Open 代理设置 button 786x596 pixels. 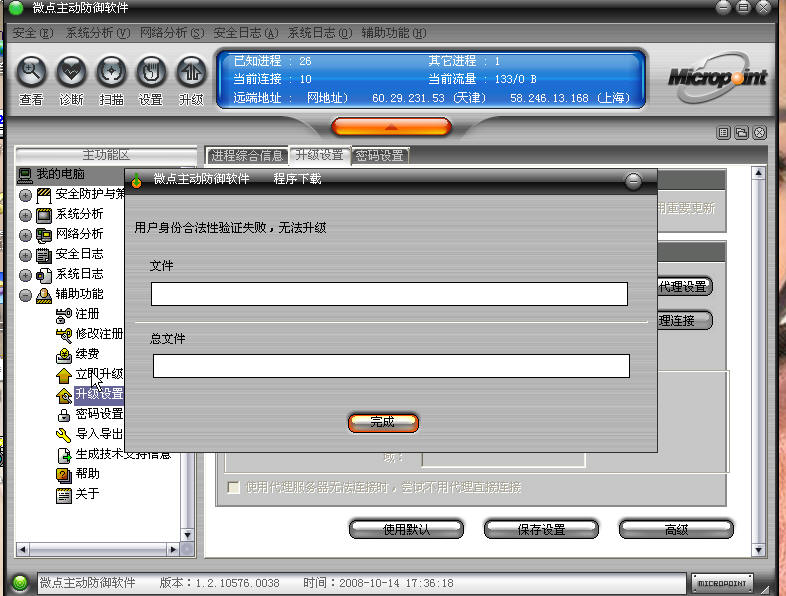685,287
